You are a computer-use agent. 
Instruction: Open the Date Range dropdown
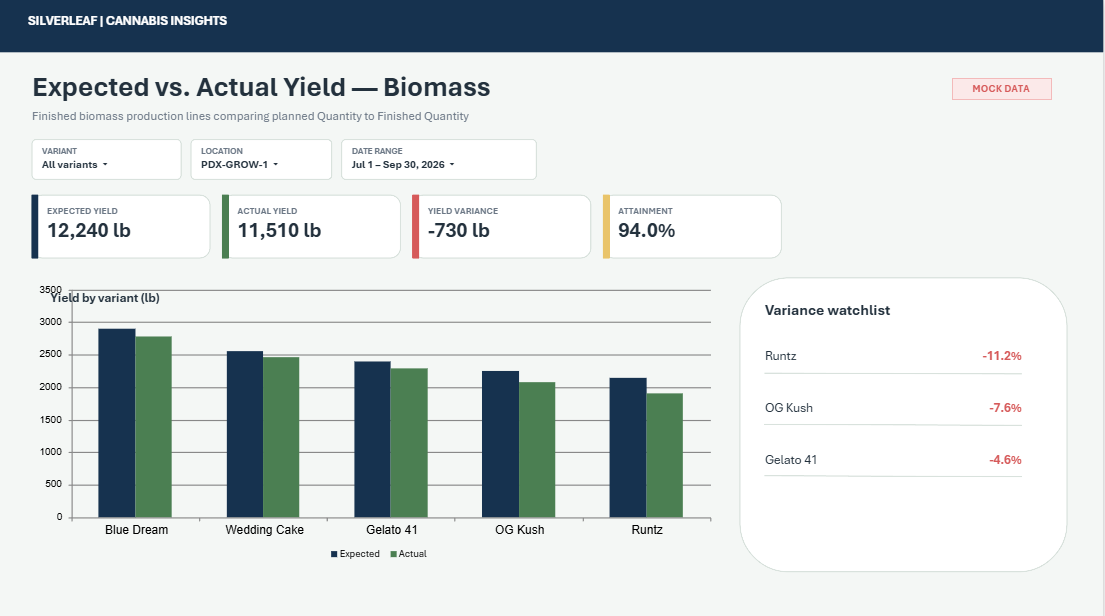click(x=438, y=159)
